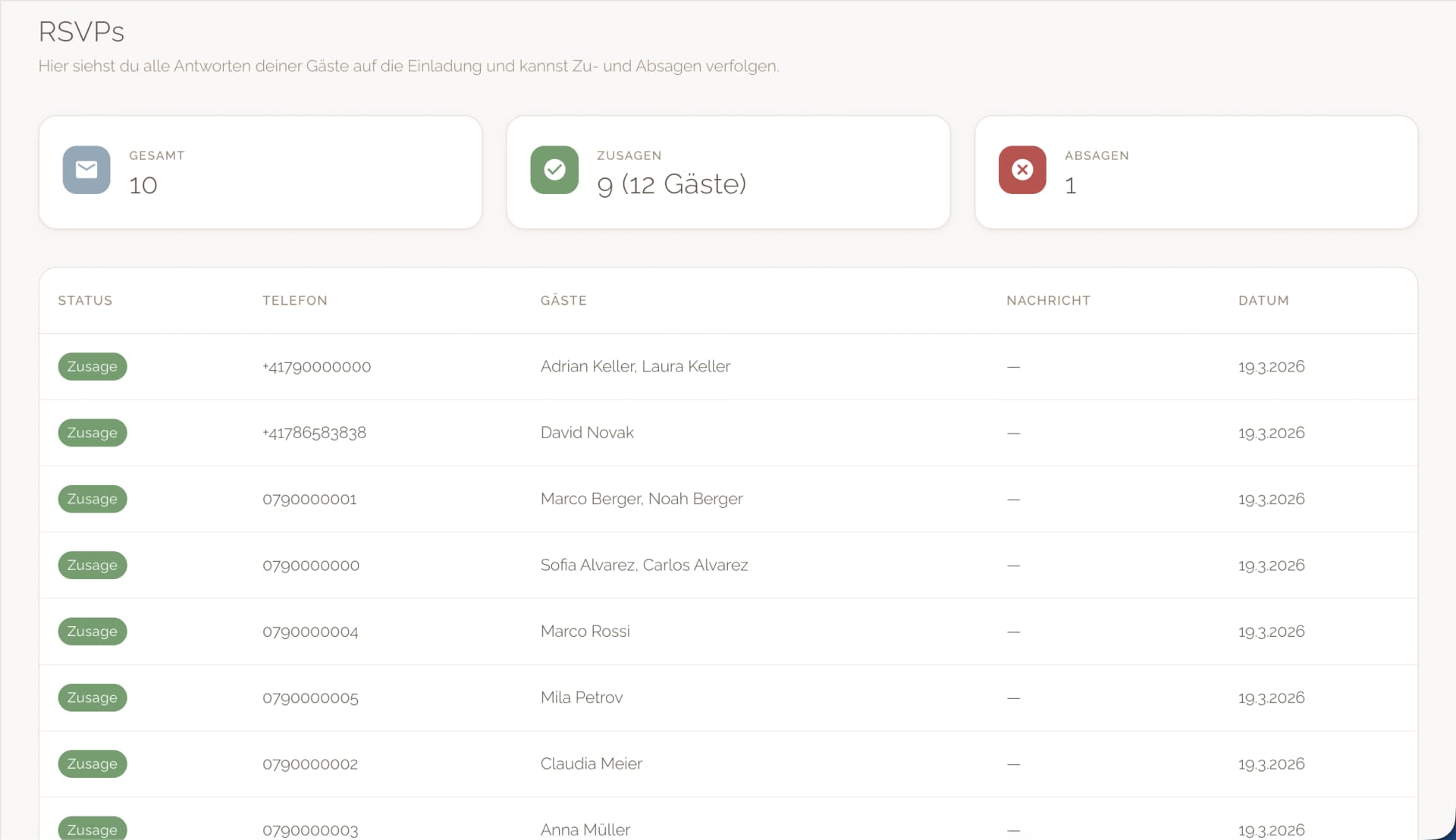1456x840 pixels.
Task: Click the Zusage badge for Adrian Keller
Action: tap(92, 366)
